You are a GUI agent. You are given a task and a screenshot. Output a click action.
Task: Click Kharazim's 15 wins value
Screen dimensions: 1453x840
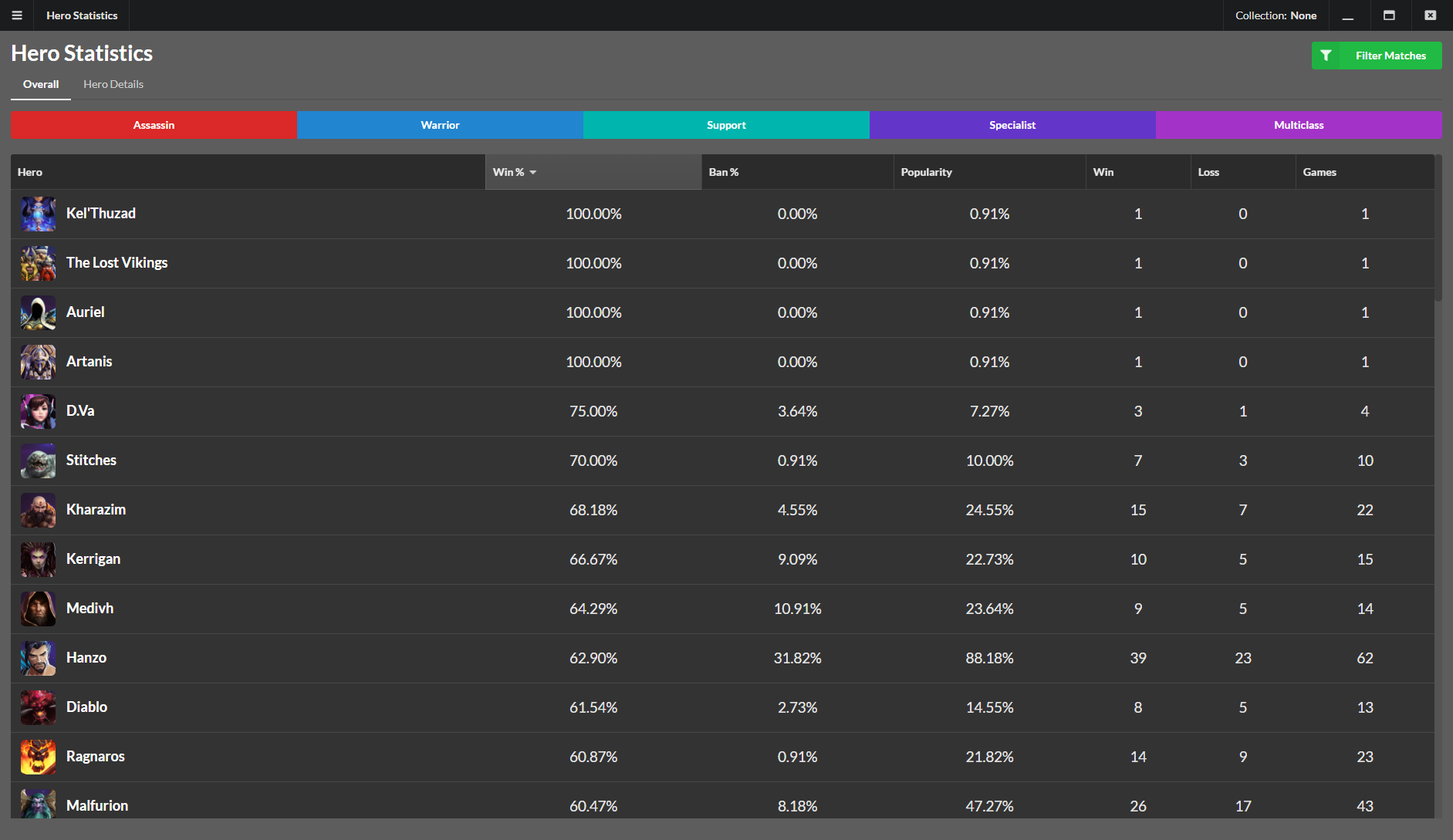[1138, 510]
